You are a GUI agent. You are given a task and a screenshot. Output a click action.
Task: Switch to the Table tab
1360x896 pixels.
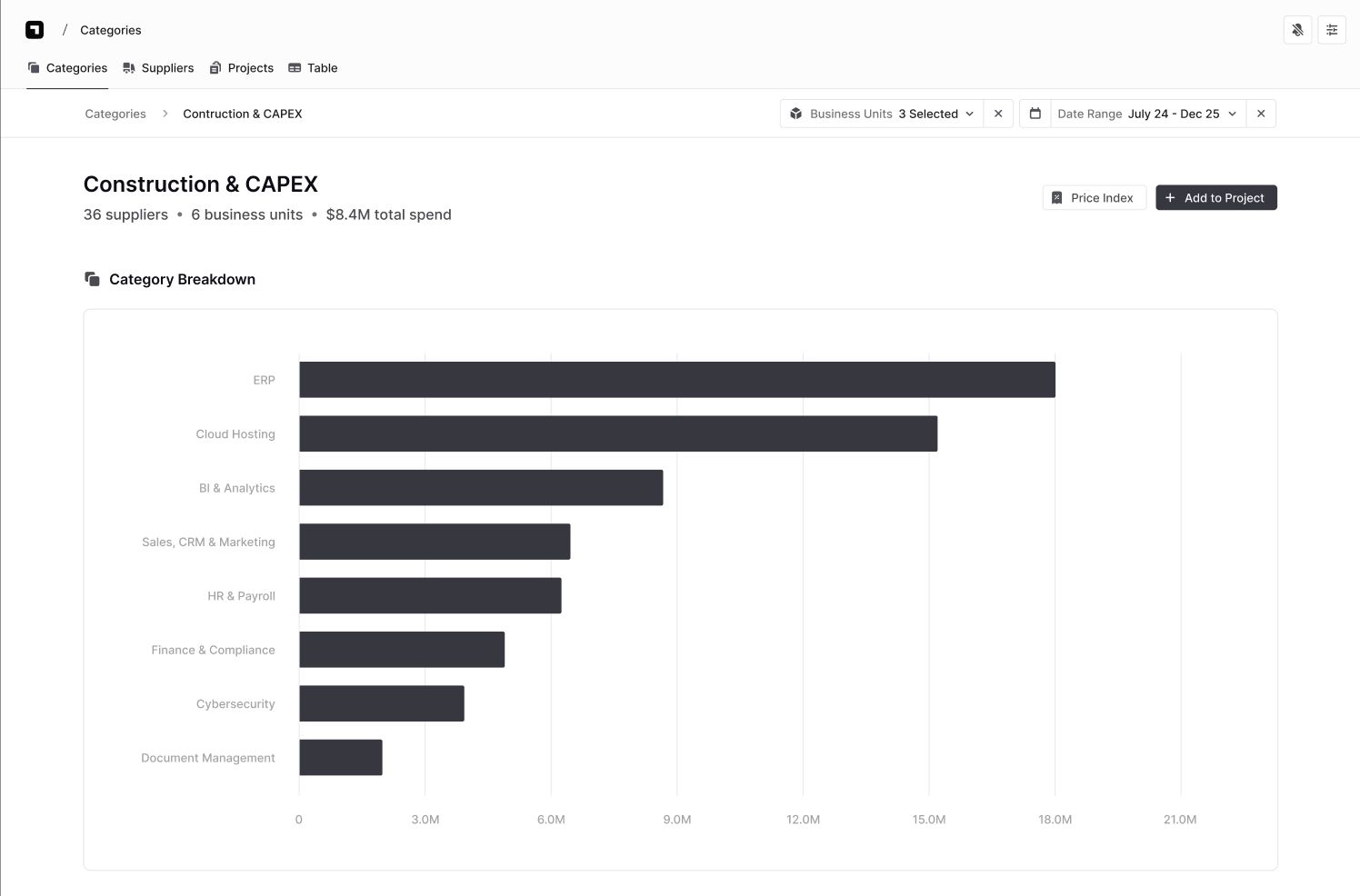pos(313,68)
